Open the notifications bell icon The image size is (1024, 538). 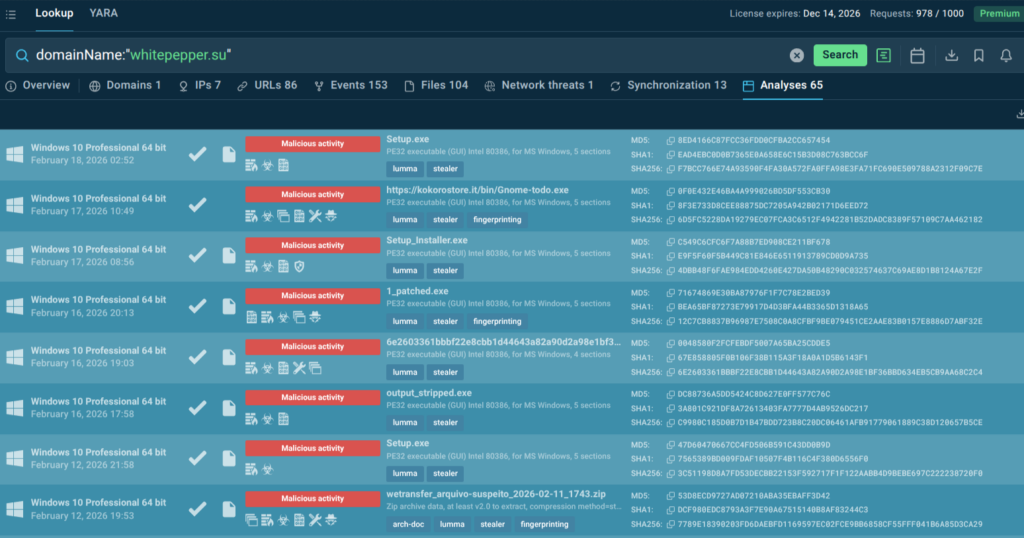coord(1006,55)
